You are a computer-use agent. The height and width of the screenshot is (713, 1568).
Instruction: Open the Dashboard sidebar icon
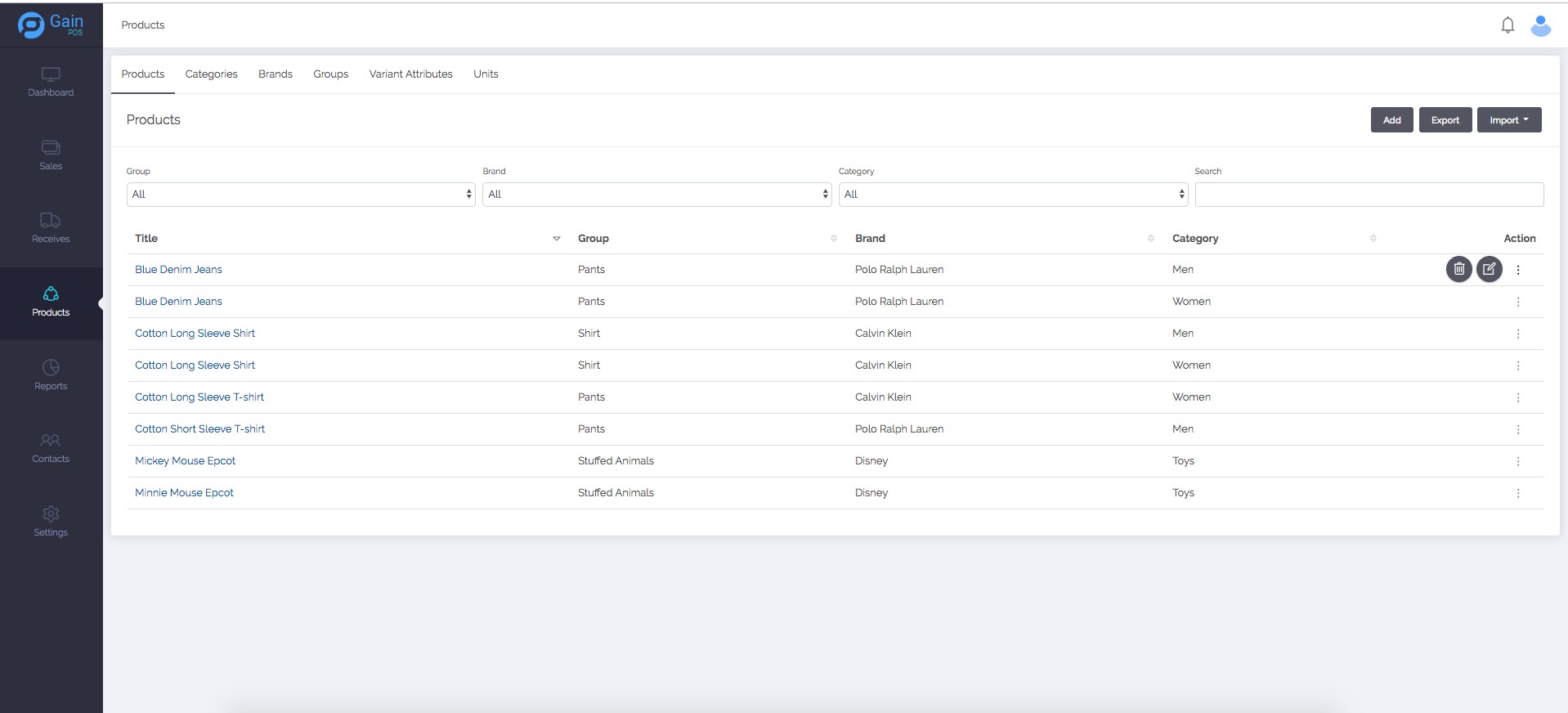51,75
